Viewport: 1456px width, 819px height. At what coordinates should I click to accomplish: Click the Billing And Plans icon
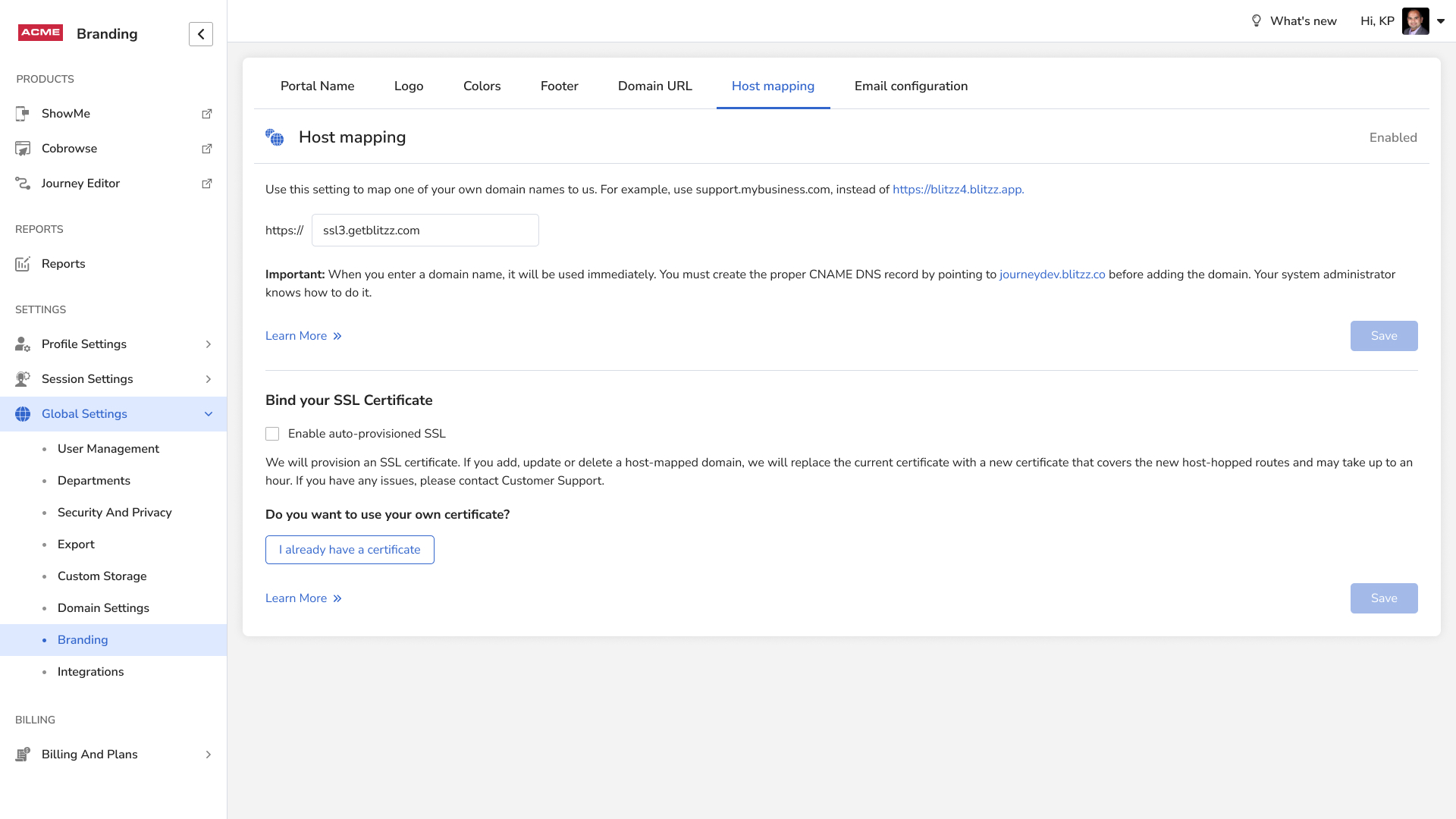[x=23, y=755]
